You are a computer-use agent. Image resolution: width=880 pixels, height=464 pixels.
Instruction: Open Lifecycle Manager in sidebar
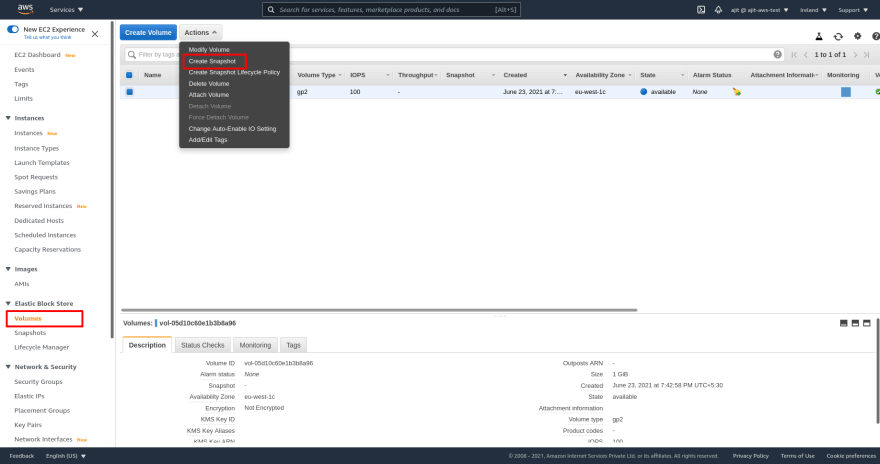pos(42,348)
